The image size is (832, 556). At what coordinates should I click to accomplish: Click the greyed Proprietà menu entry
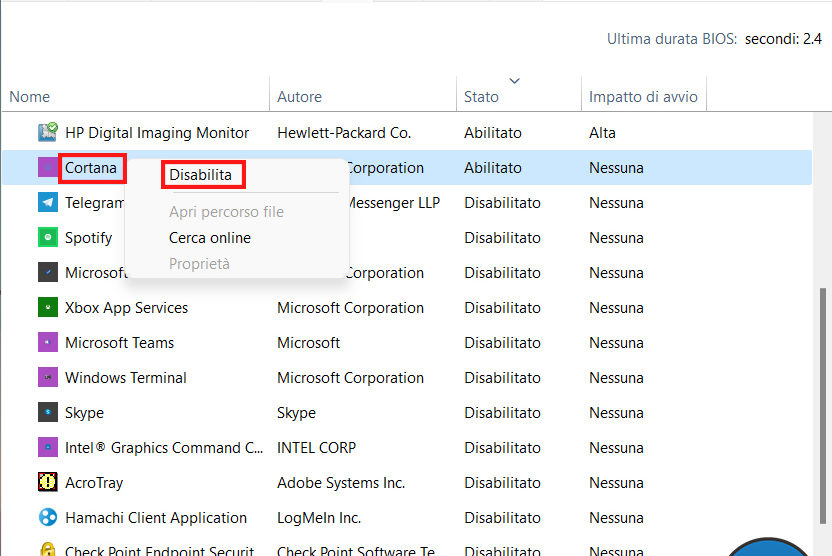[199, 264]
